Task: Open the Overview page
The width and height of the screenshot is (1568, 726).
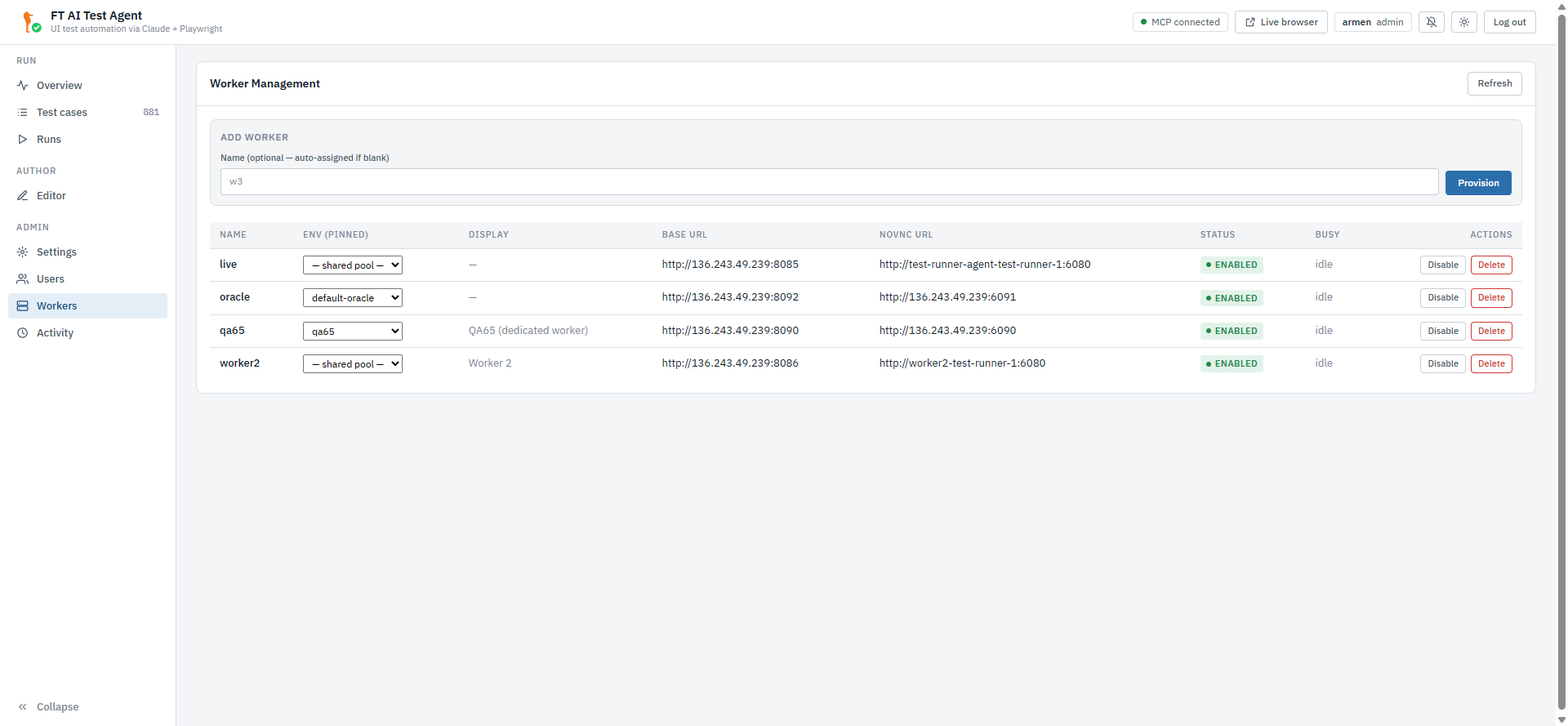Action: tap(88, 86)
